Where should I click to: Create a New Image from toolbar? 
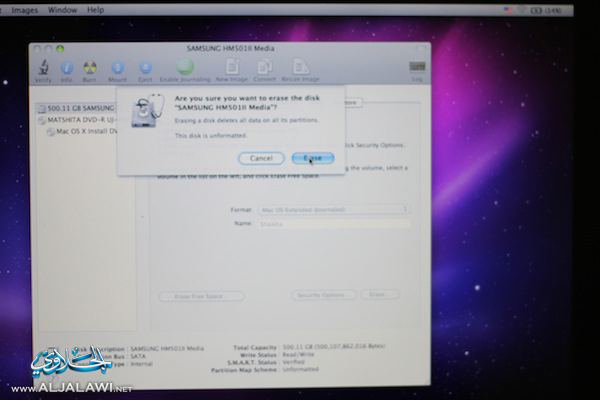coord(232,67)
